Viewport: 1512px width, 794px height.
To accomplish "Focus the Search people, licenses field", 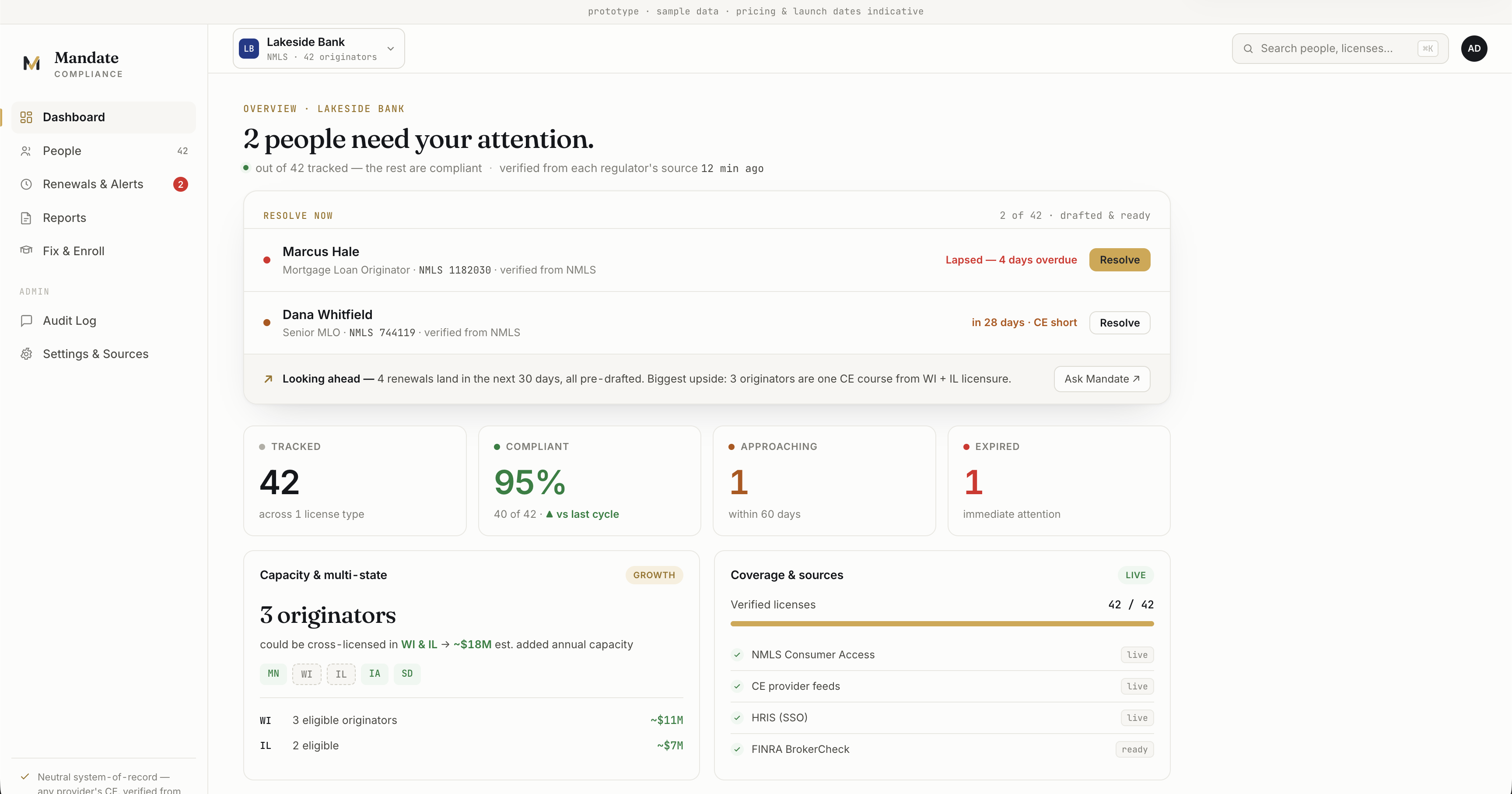I will [x=1340, y=49].
